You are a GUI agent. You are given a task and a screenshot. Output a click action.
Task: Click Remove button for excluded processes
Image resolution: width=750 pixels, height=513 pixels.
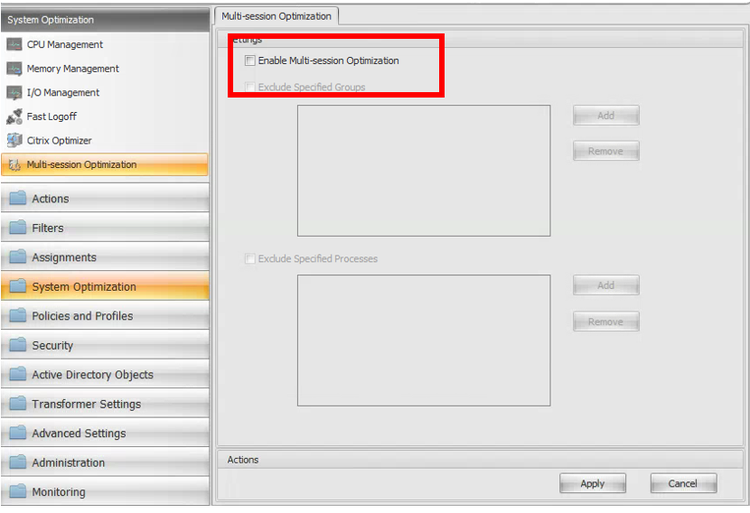click(606, 322)
